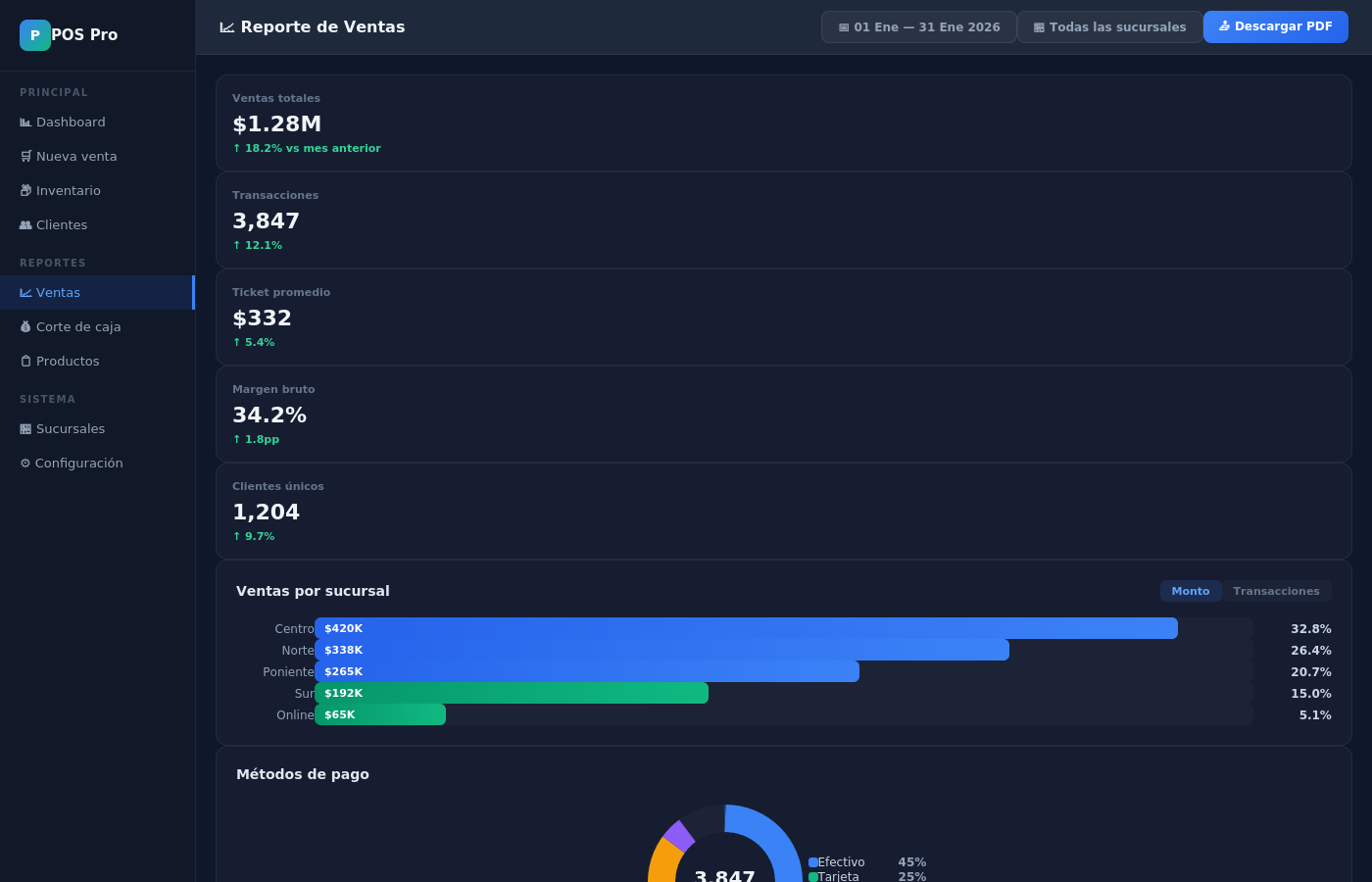Image resolution: width=1372 pixels, height=882 pixels.
Task: Expand the Todas las sucursales filter
Action: [1109, 27]
